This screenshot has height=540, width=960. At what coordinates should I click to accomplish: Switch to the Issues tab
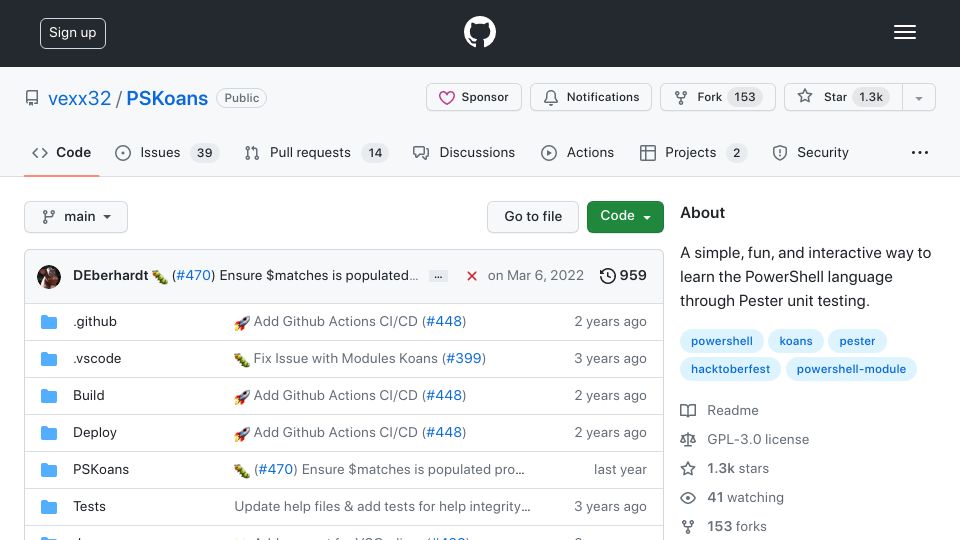pos(167,152)
